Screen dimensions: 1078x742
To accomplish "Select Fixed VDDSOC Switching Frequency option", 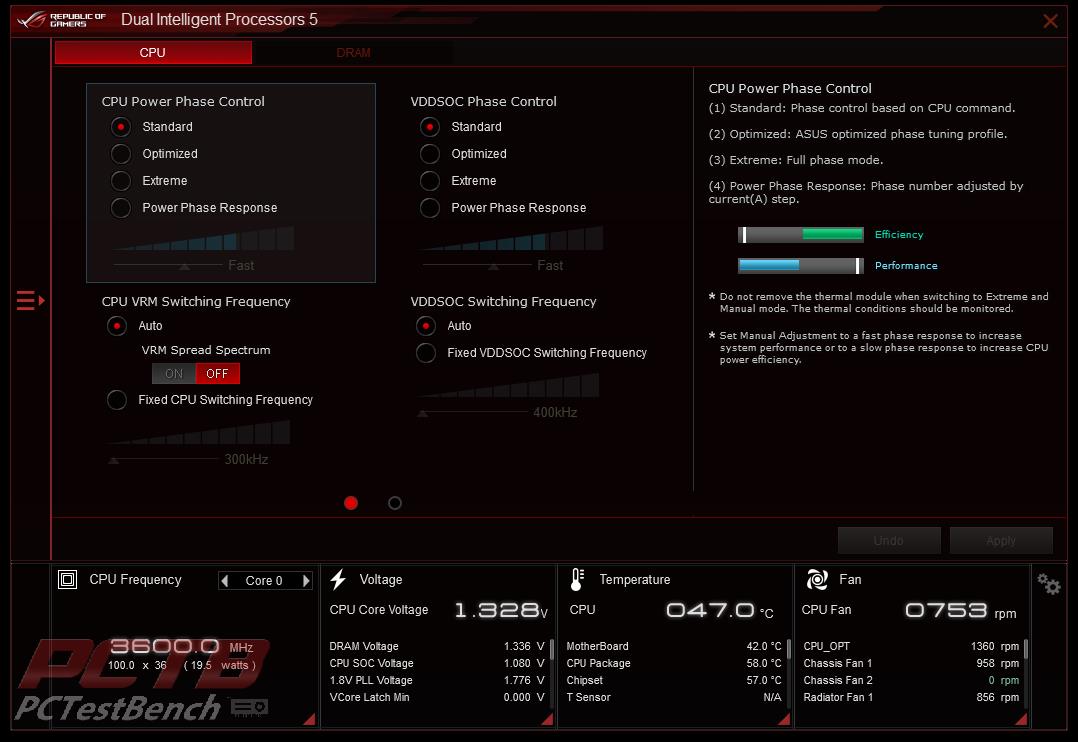I will pos(426,353).
